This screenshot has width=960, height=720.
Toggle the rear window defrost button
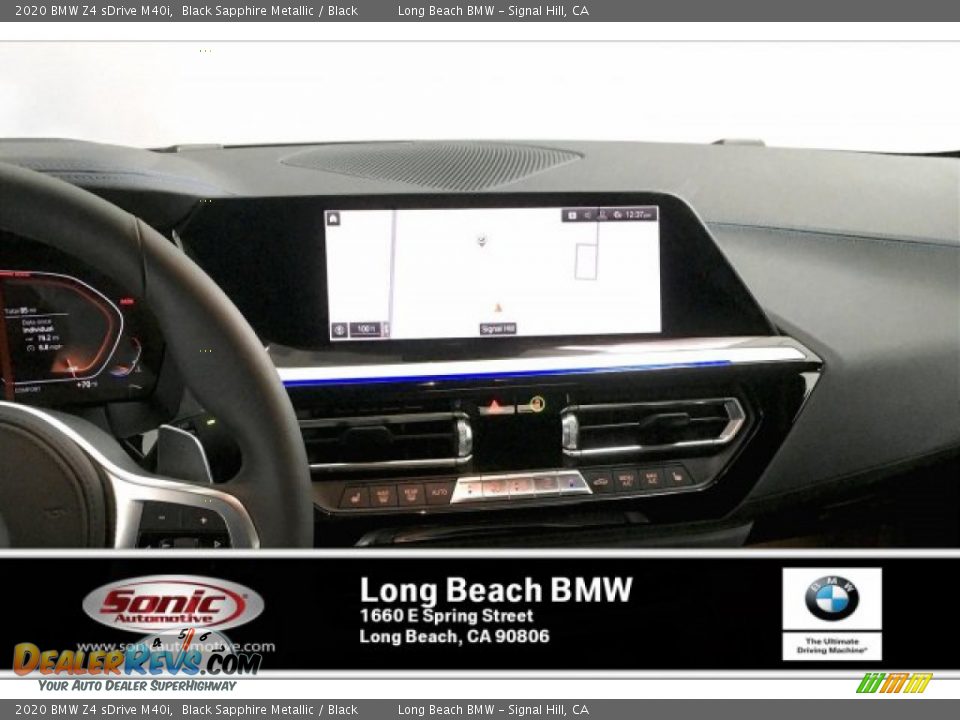point(411,494)
